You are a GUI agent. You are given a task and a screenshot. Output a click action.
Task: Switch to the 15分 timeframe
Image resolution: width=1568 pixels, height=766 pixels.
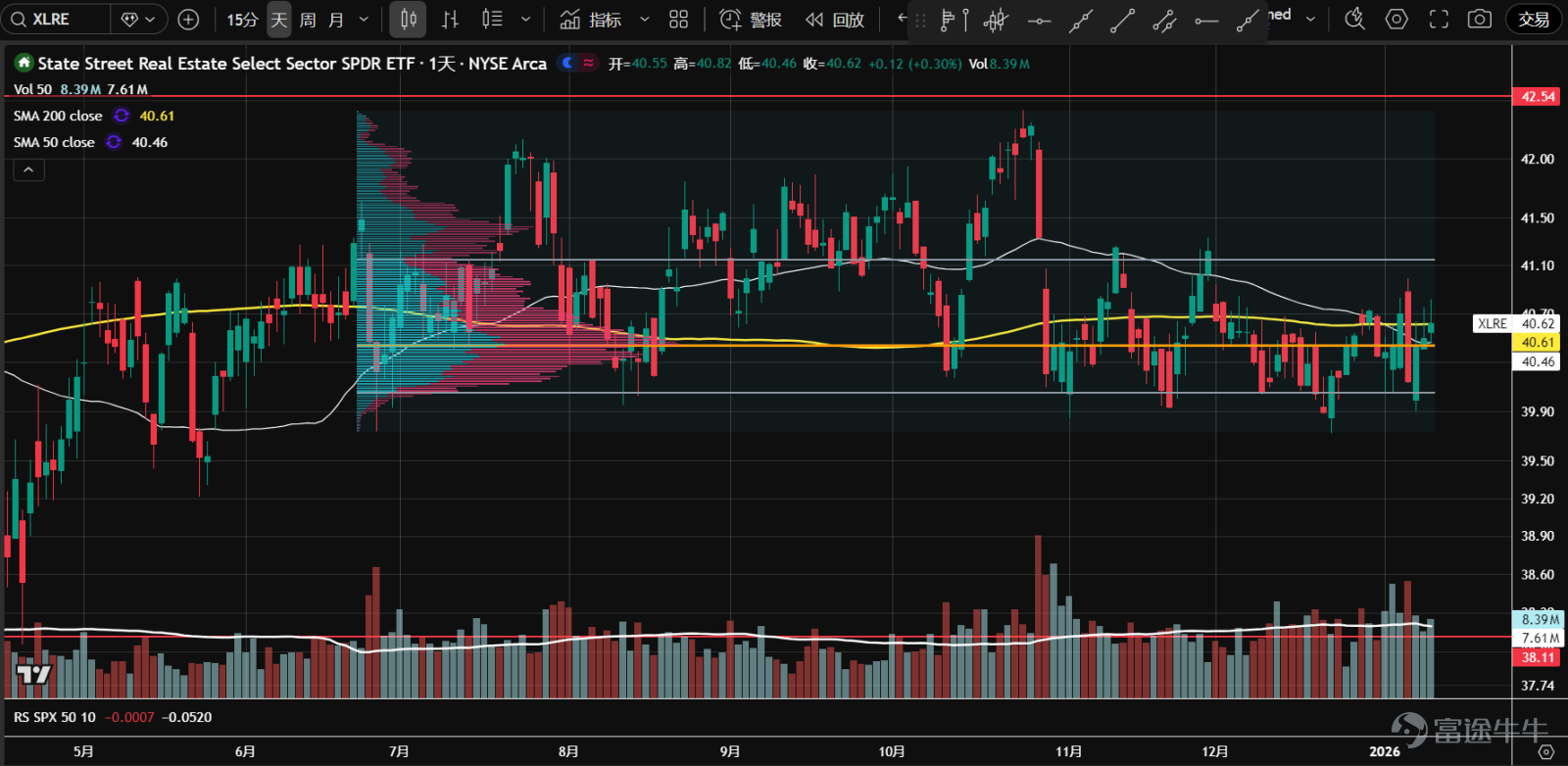tap(242, 20)
